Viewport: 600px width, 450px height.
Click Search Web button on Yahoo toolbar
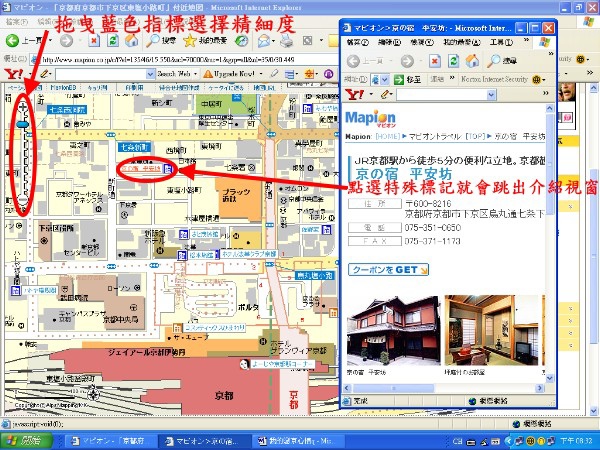pos(174,73)
